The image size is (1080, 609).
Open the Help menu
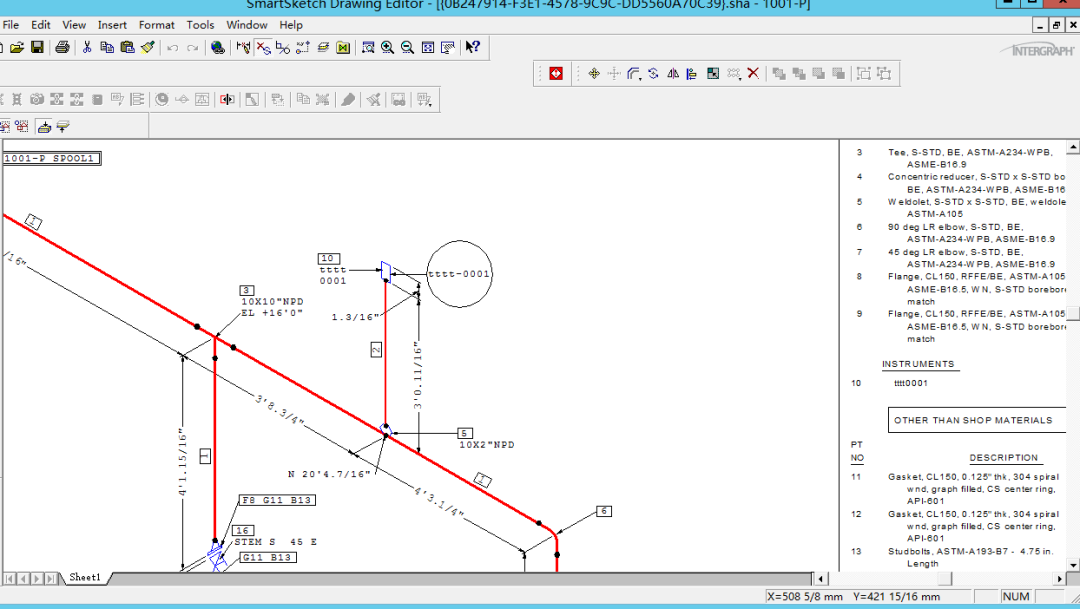[291, 25]
